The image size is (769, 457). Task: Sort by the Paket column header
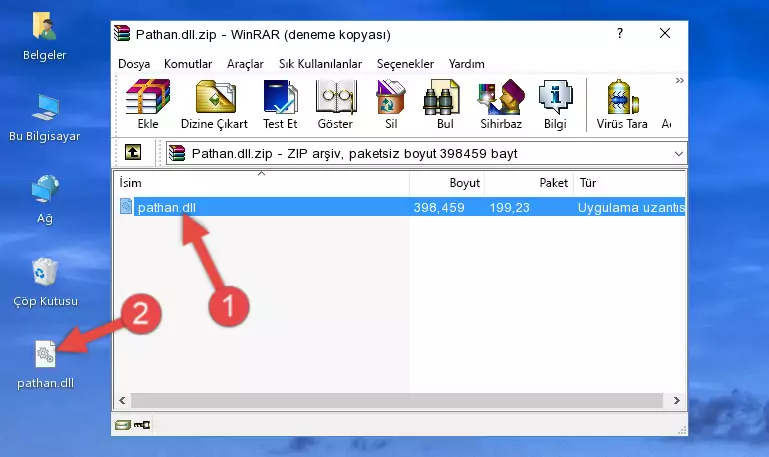click(x=529, y=183)
